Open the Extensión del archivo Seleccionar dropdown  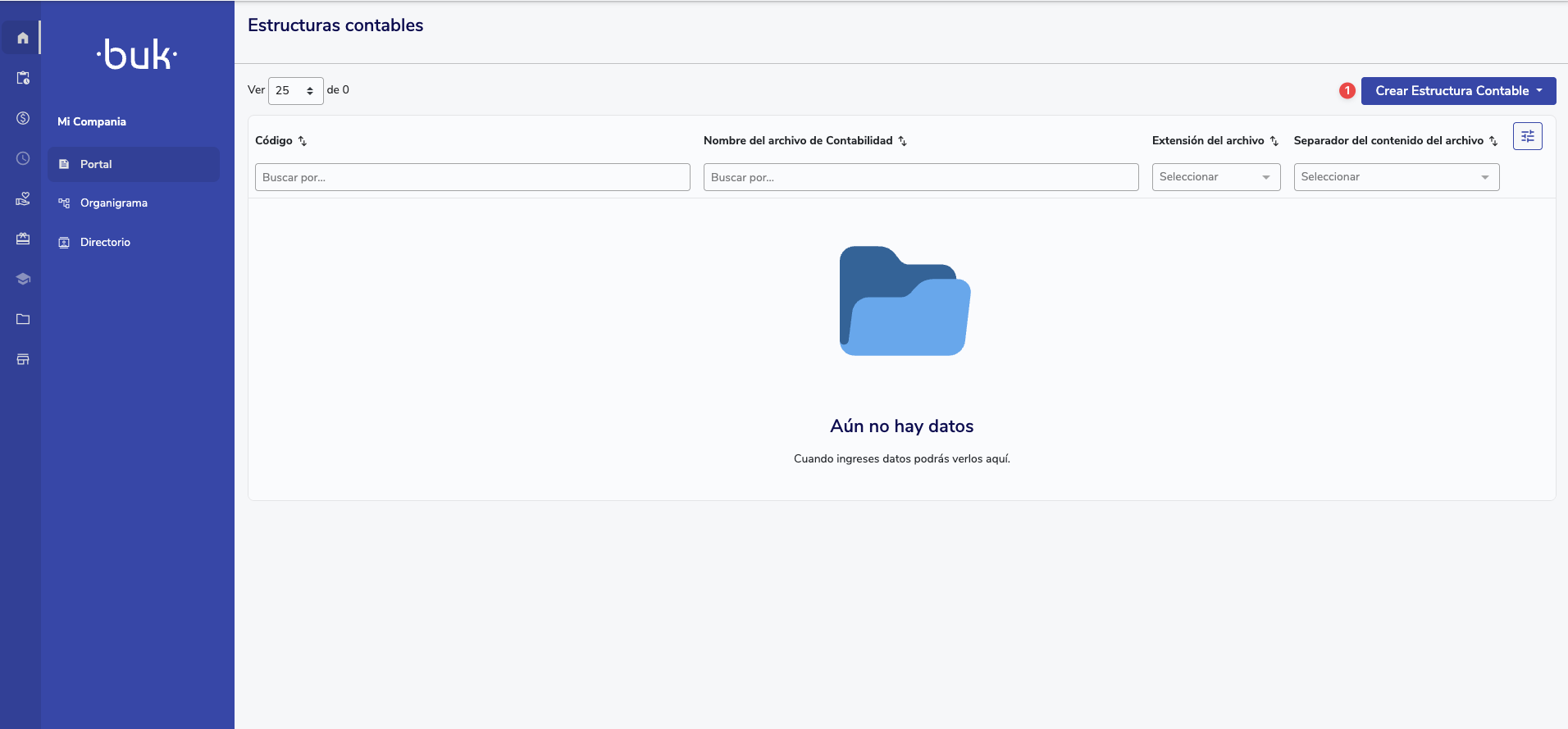(1215, 177)
